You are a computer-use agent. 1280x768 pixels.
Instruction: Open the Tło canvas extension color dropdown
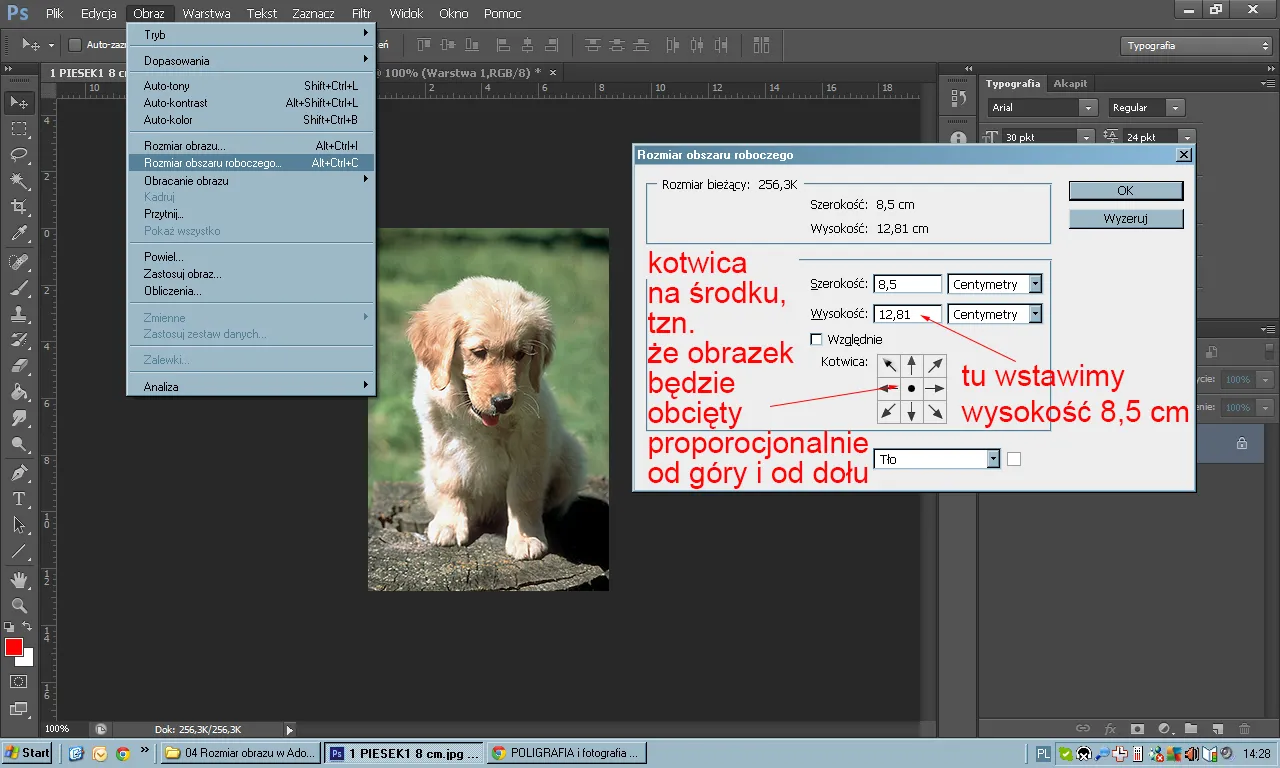(992, 458)
